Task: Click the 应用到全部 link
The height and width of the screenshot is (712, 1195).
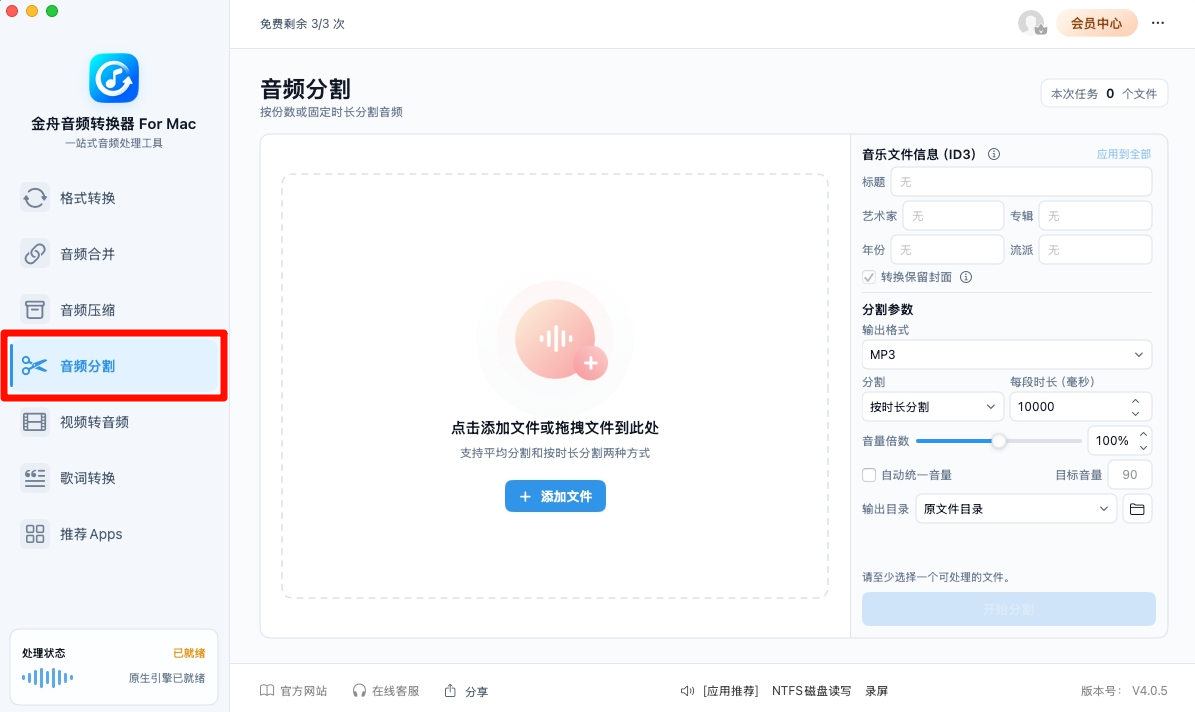Action: click(x=1123, y=154)
